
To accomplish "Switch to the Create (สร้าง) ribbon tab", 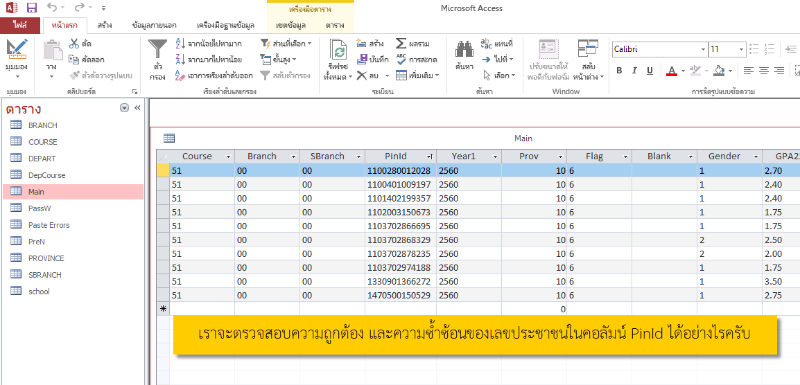I will pos(105,25).
